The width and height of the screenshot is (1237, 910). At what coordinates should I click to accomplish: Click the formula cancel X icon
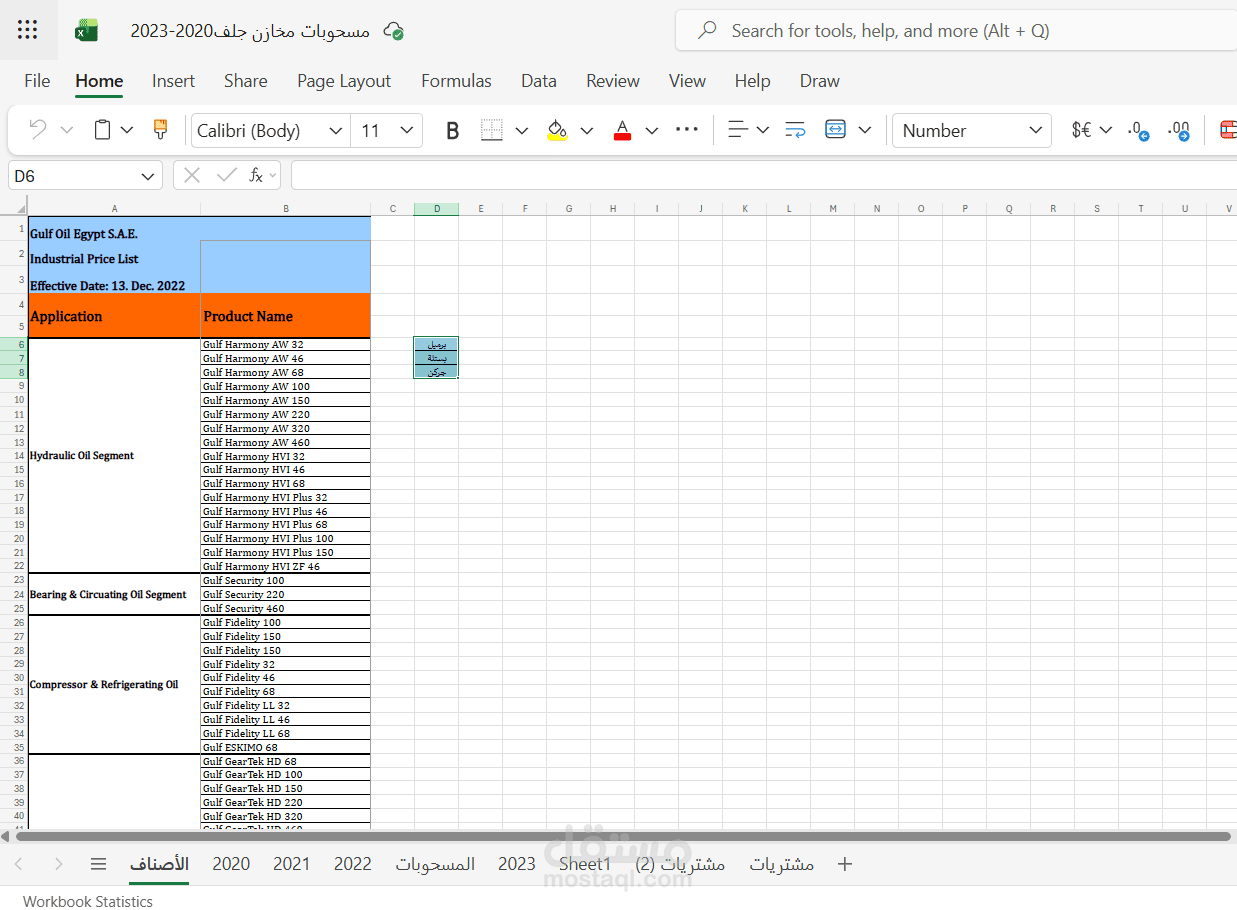tap(192, 175)
